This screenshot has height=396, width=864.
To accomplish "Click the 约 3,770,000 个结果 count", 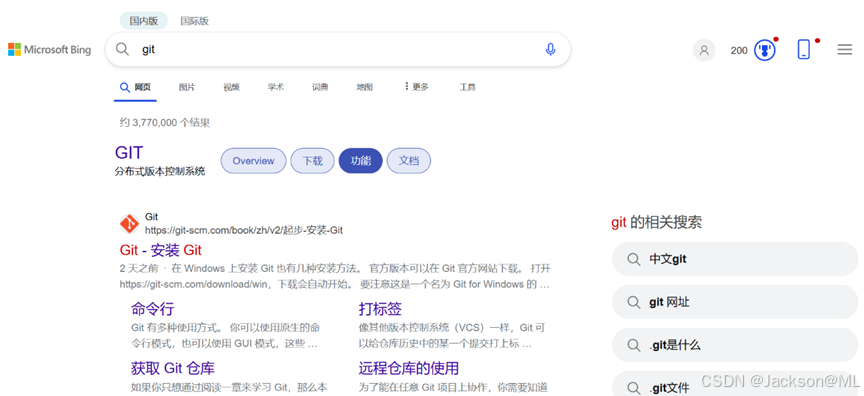I will coord(165,123).
